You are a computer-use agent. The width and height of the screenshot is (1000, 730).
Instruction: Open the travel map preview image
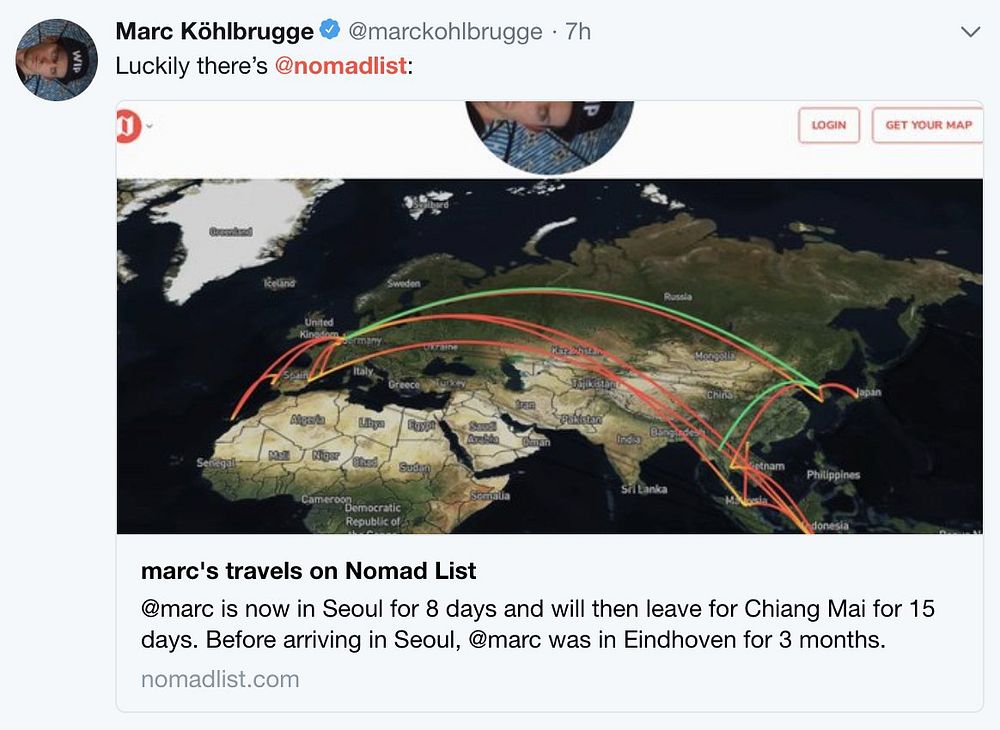tap(549, 356)
